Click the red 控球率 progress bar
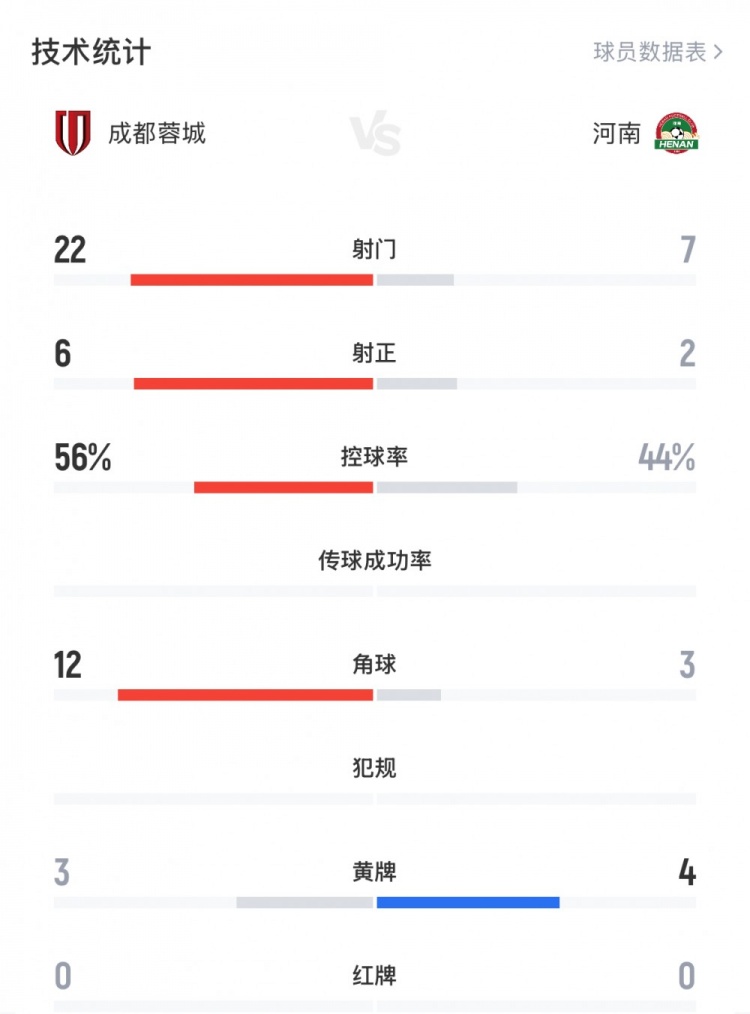750x1014 pixels. 283,487
